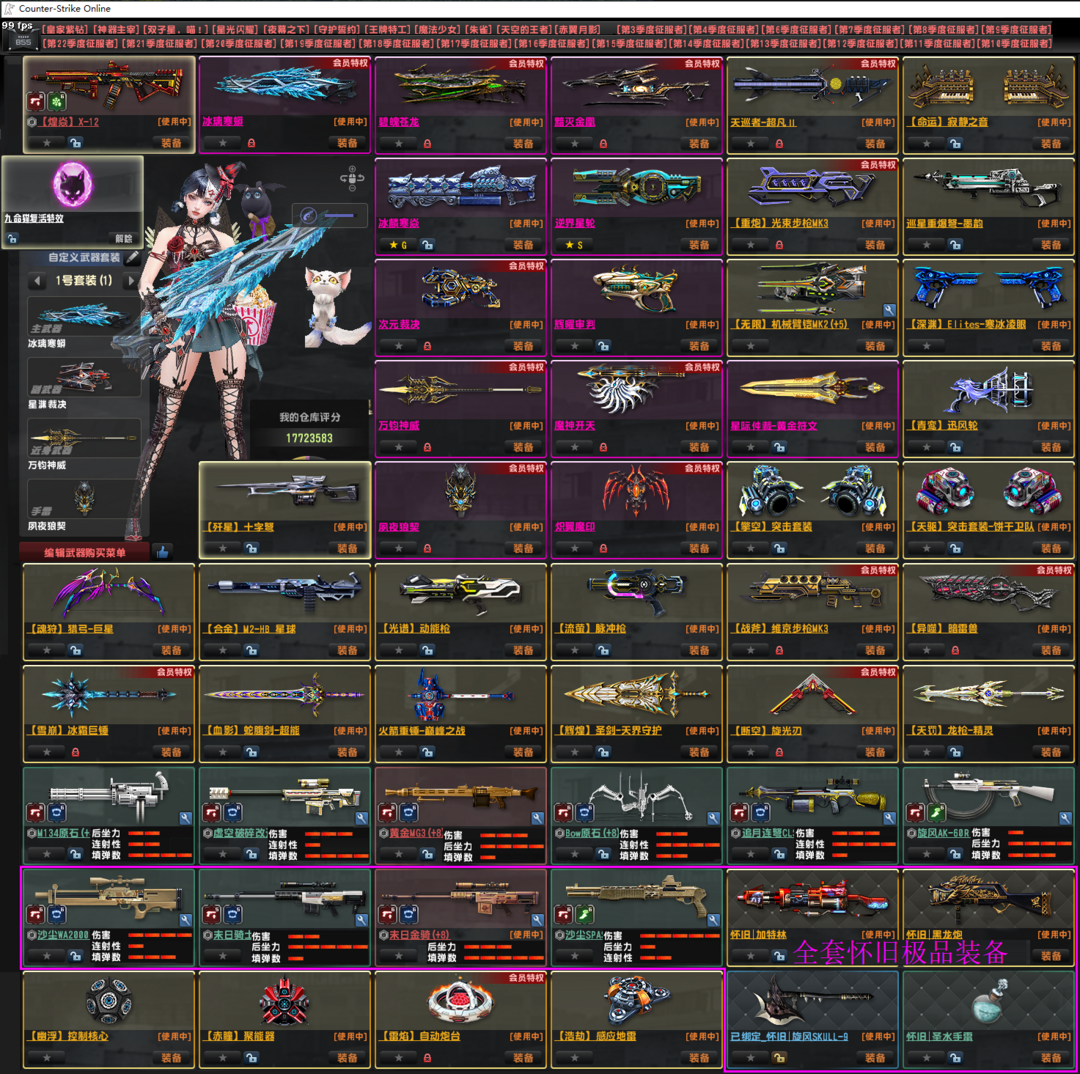Viewport: 1080px width, 1074px height.
Task: Toggle the red lock on 魔神开天
Action: [x=603, y=448]
